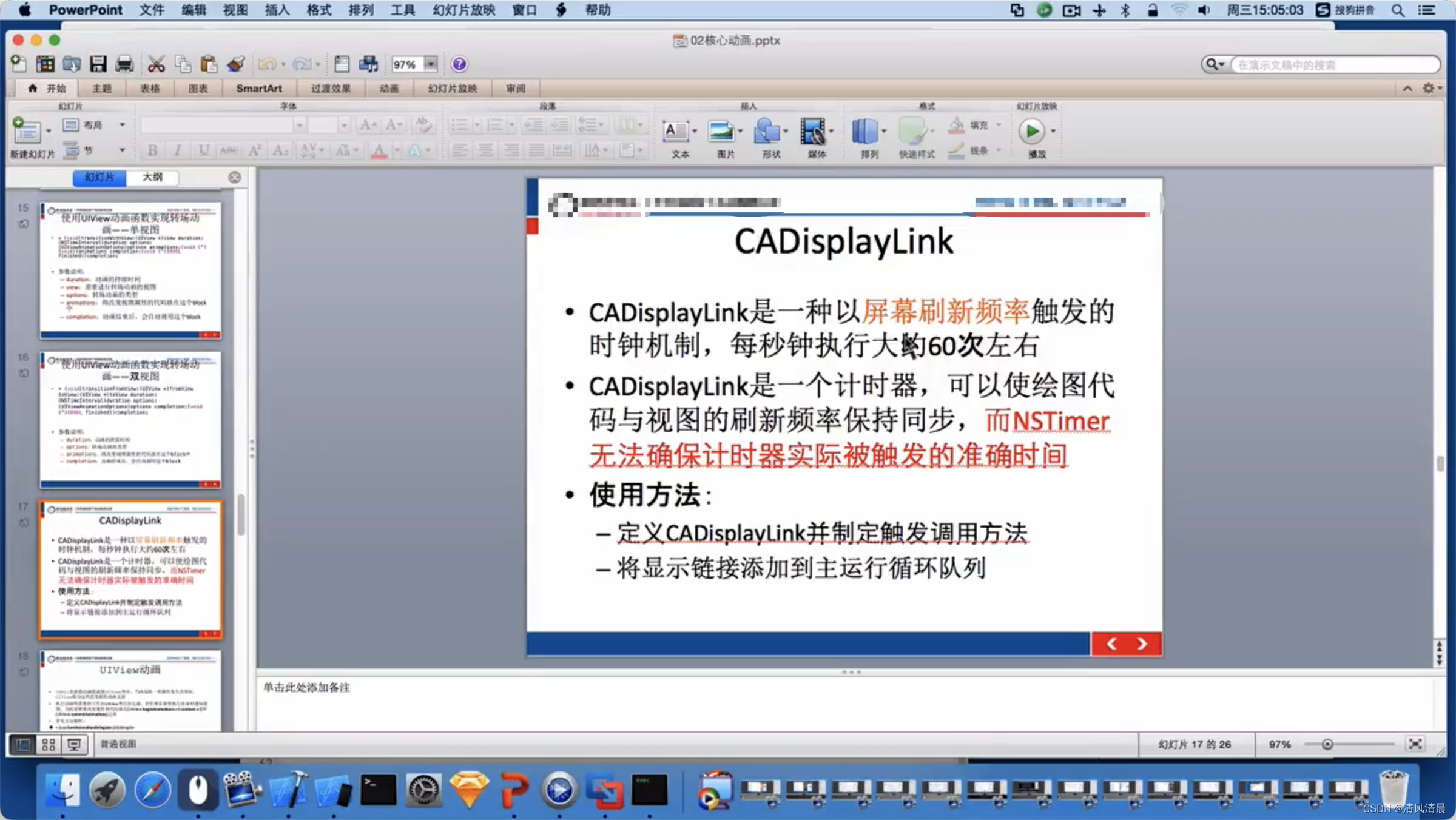Toggle align text right button
Image resolution: width=1456 pixels, height=820 pixels.
pos(511,150)
